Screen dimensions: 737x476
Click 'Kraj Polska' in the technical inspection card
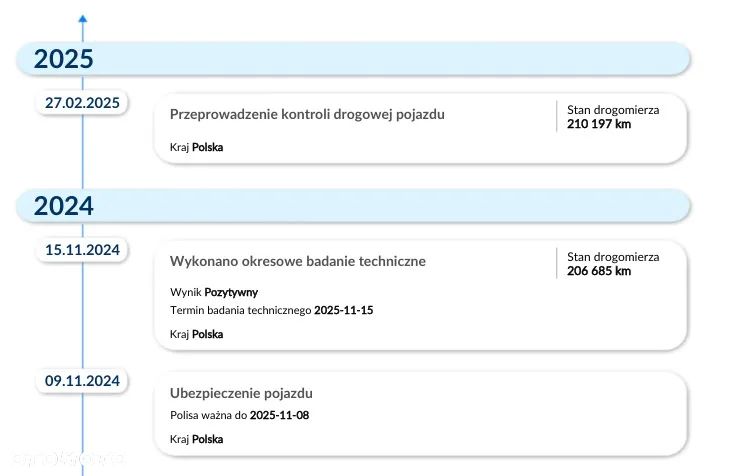pyautogui.click(x=196, y=334)
